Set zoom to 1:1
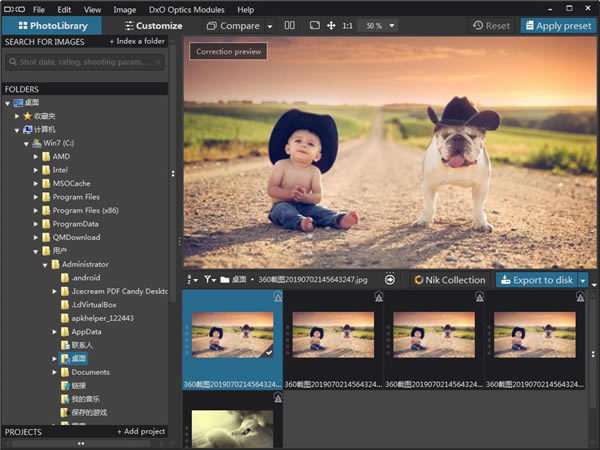 pyautogui.click(x=347, y=26)
